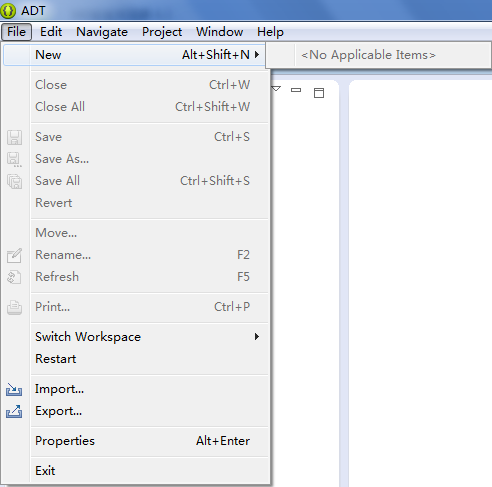Open the Help menu
The height and width of the screenshot is (487, 492).
tap(270, 32)
